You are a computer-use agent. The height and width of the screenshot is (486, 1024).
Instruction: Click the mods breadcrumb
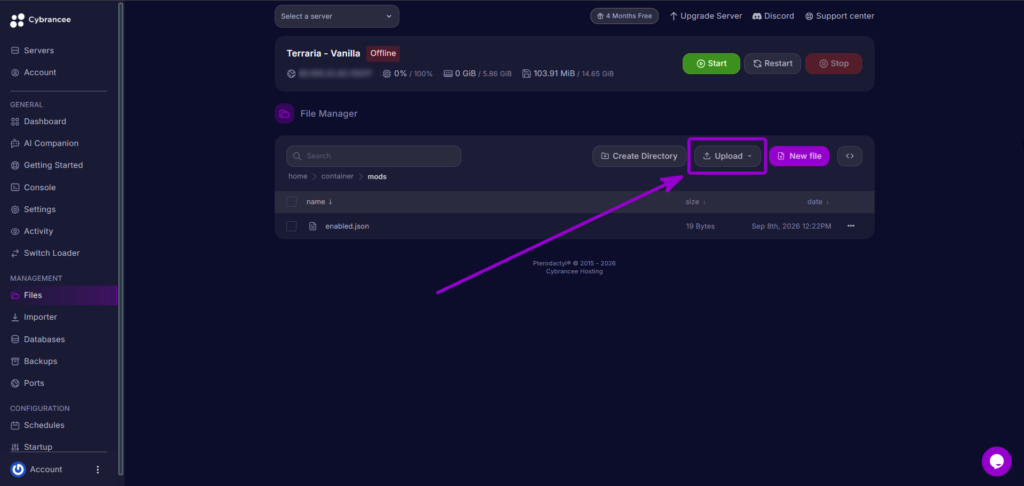377,176
